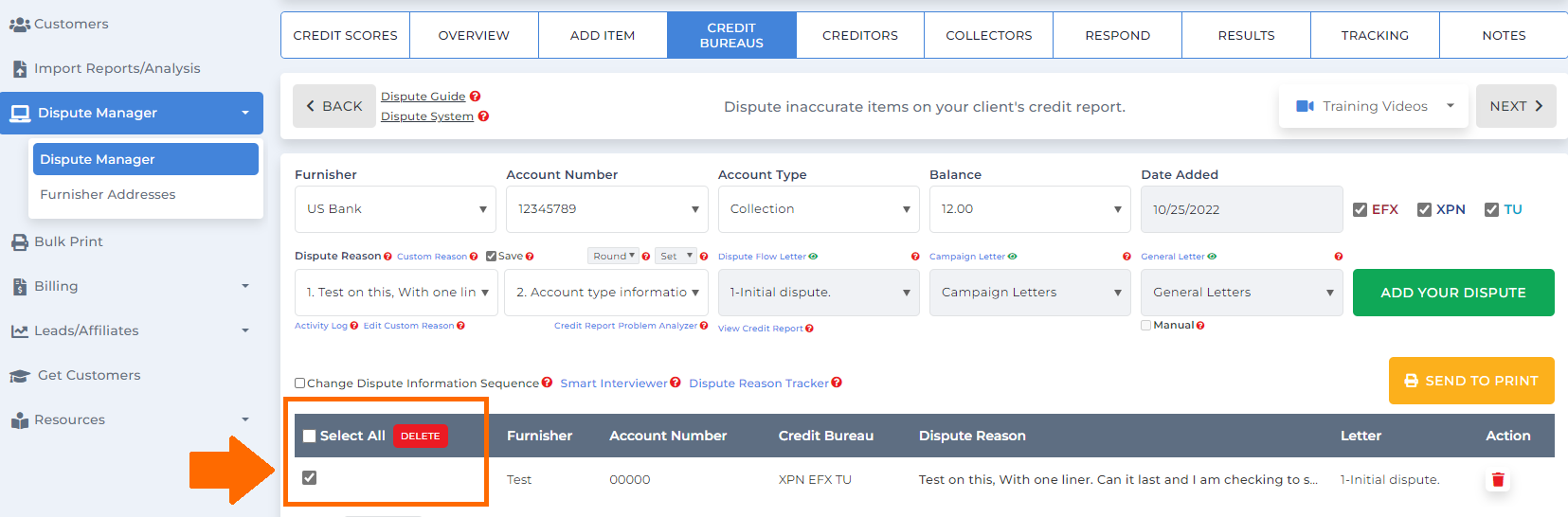Screen dimensions: 1568x517
Task: Click the help icon beside Dispute Reason Tracker
Action: (x=837, y=383)
